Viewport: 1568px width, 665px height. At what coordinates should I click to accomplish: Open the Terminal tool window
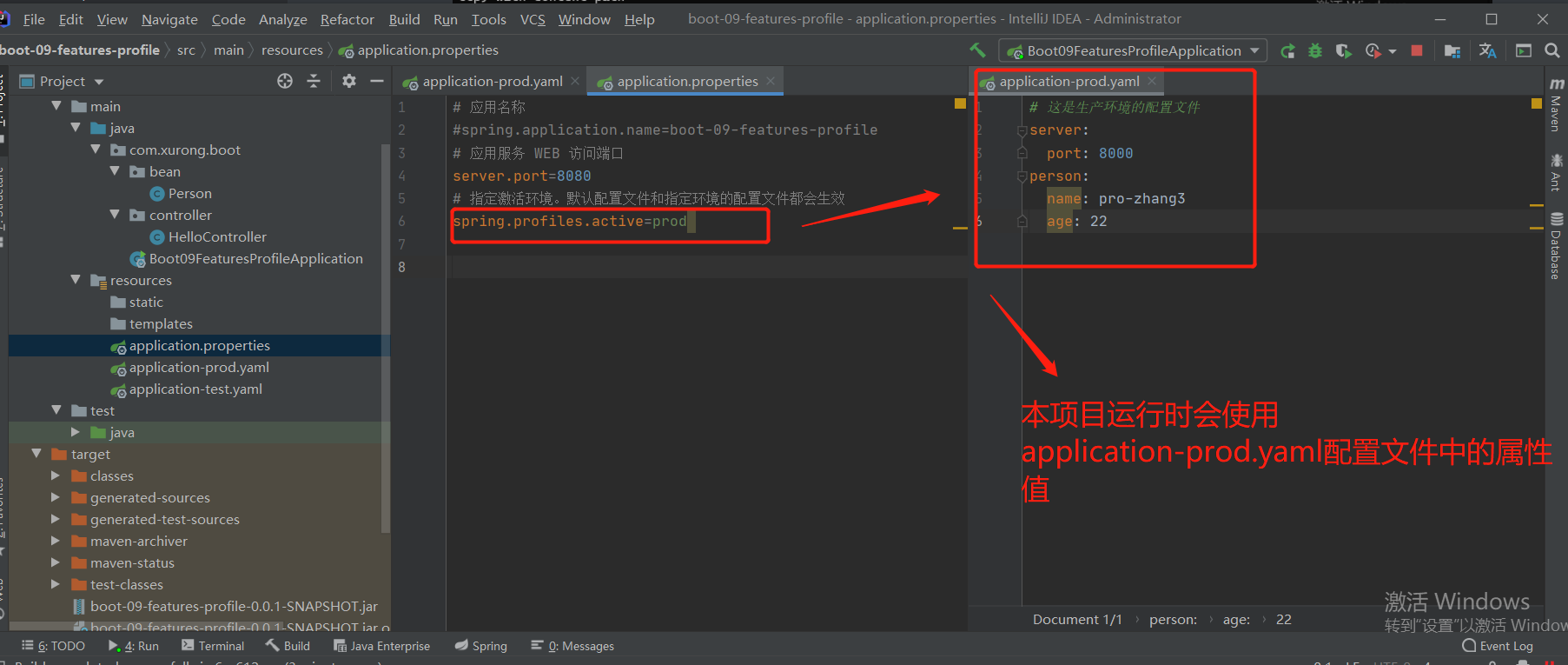[213, 646]
